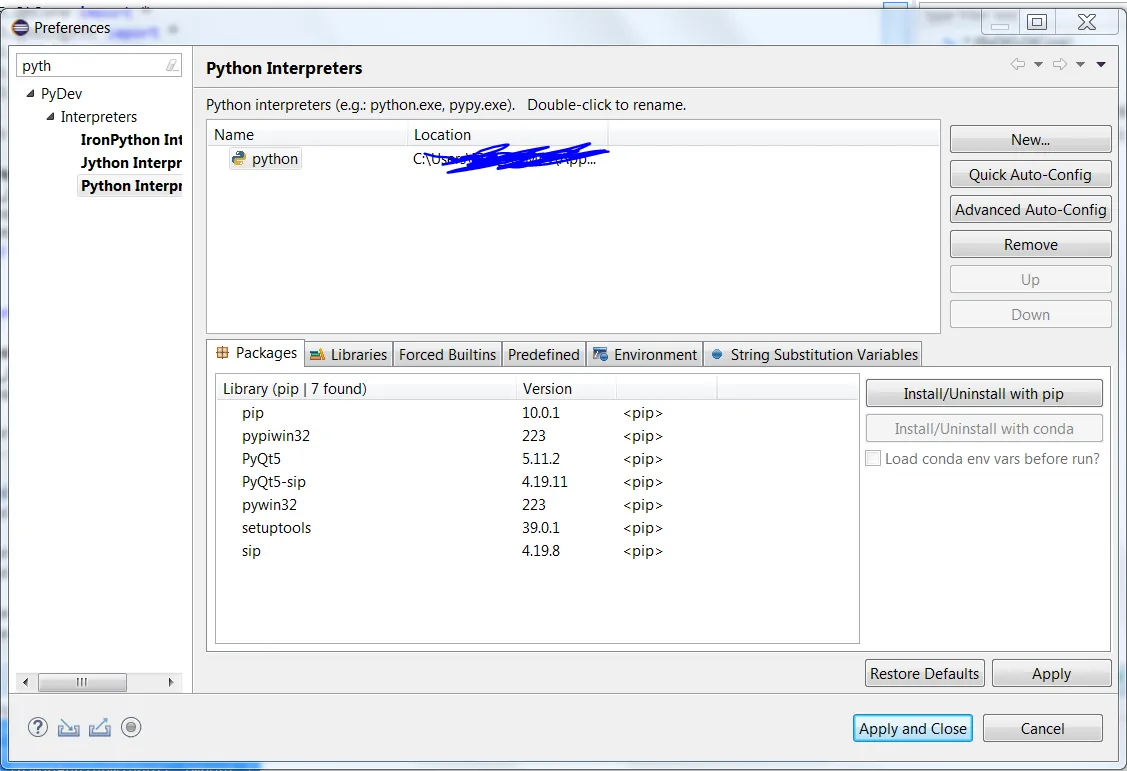Open the forward history dropdown arrow
This screenshot has height=771, width=1127.
[1080, 65]
